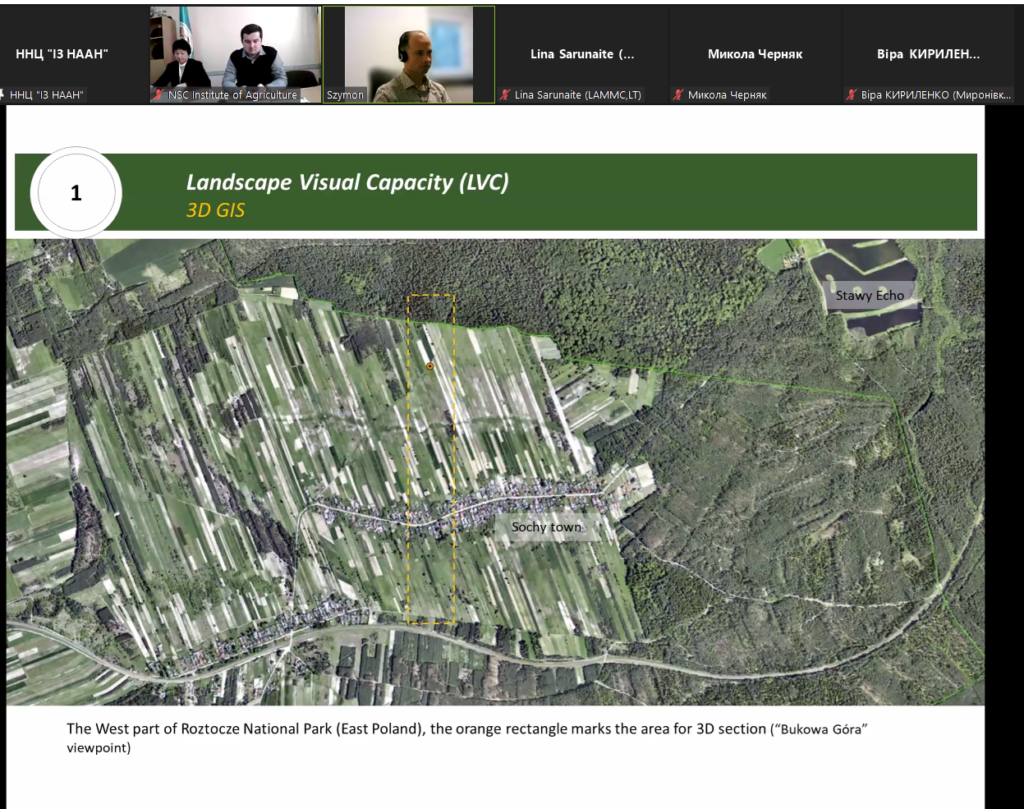Click the Stawy Echo map label

(870, 296)
